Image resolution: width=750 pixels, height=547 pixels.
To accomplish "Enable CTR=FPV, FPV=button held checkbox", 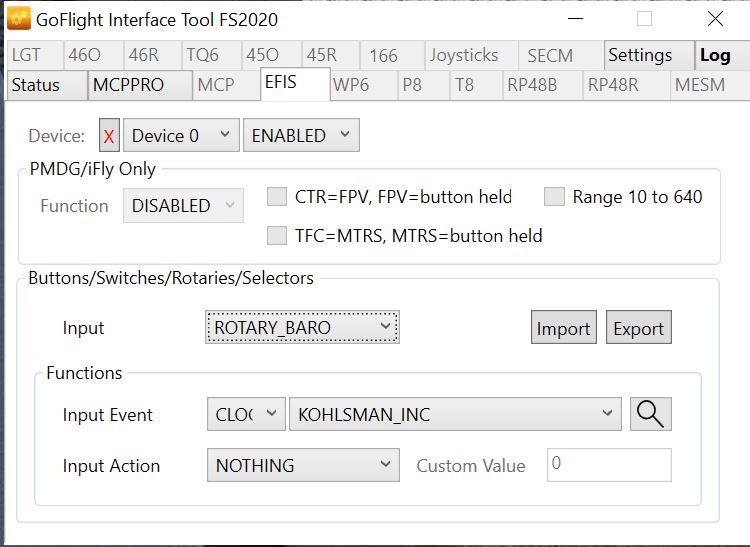I will pyautogui.click(x=277, y=197).
